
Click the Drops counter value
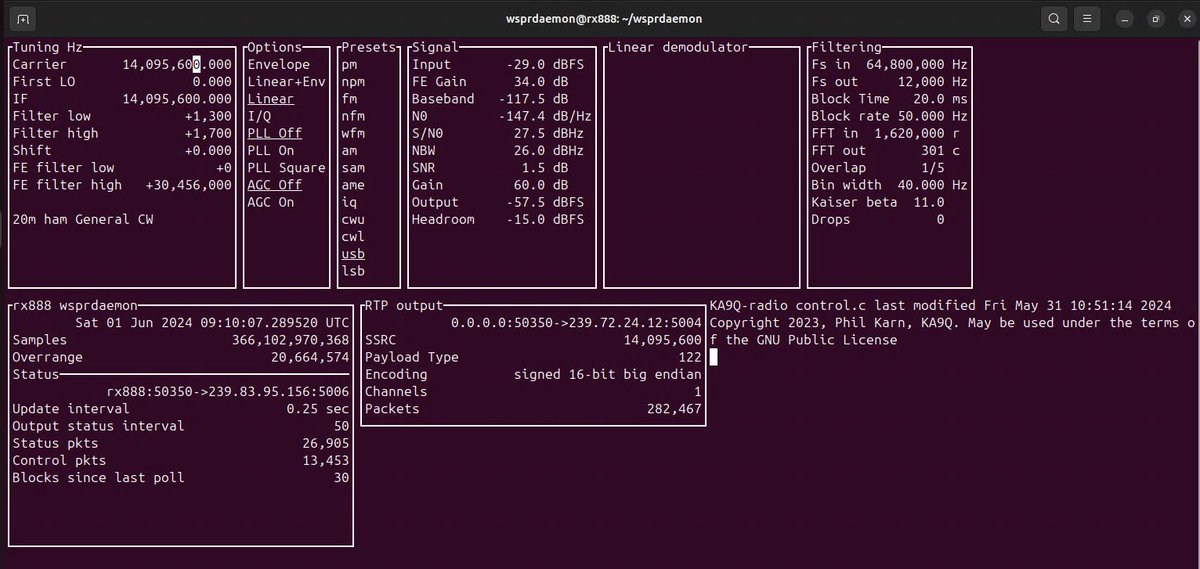pos(940,219)
